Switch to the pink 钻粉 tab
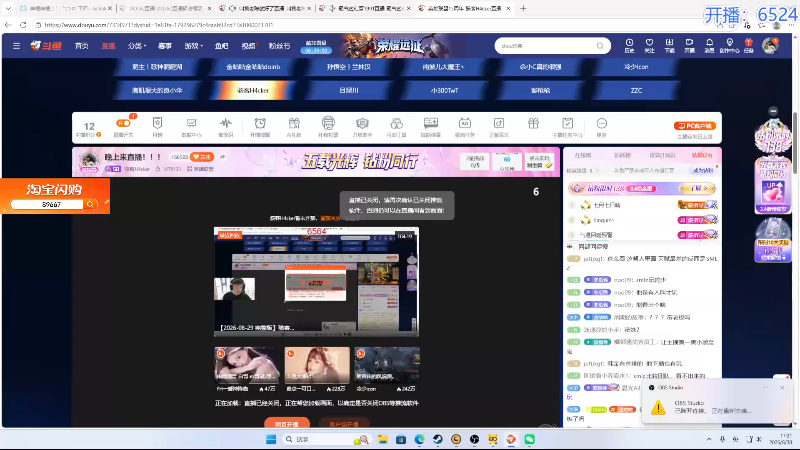Image resolution: width=800 pixels, height=450 pixels. click(702, 155)
